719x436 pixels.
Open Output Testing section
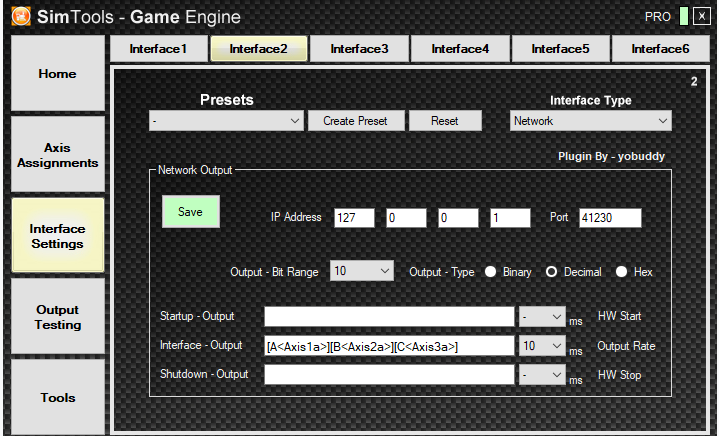coord(58,317)
